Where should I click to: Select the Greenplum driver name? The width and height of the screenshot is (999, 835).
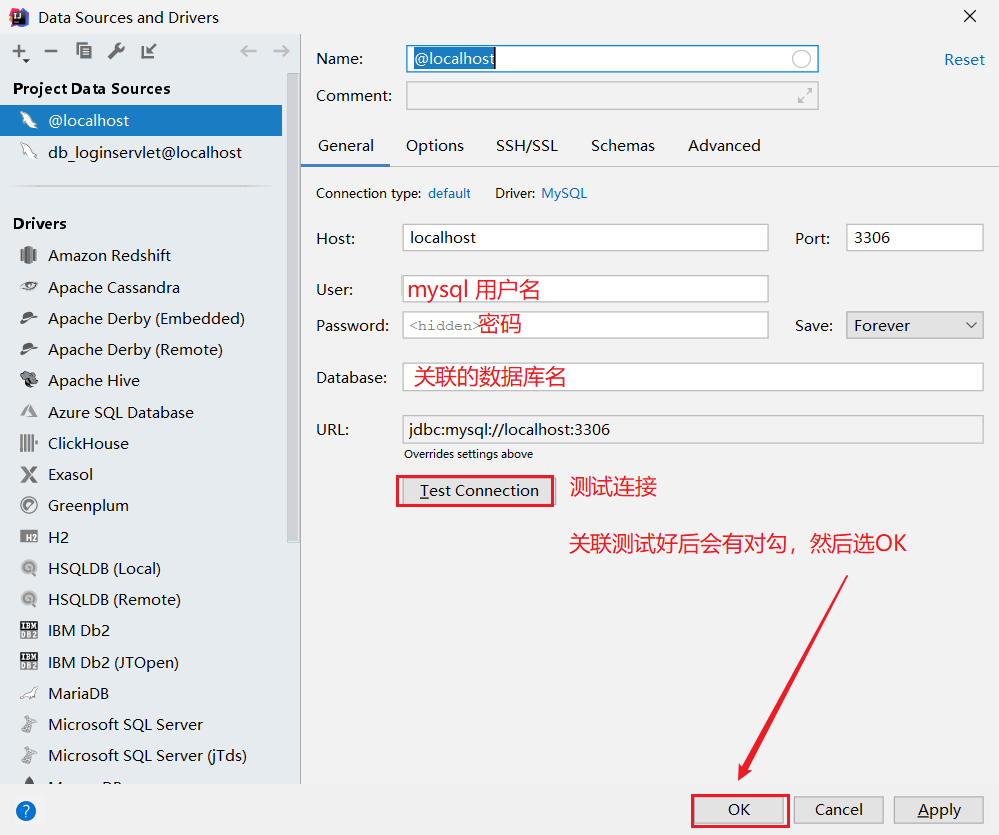[88, 506]
